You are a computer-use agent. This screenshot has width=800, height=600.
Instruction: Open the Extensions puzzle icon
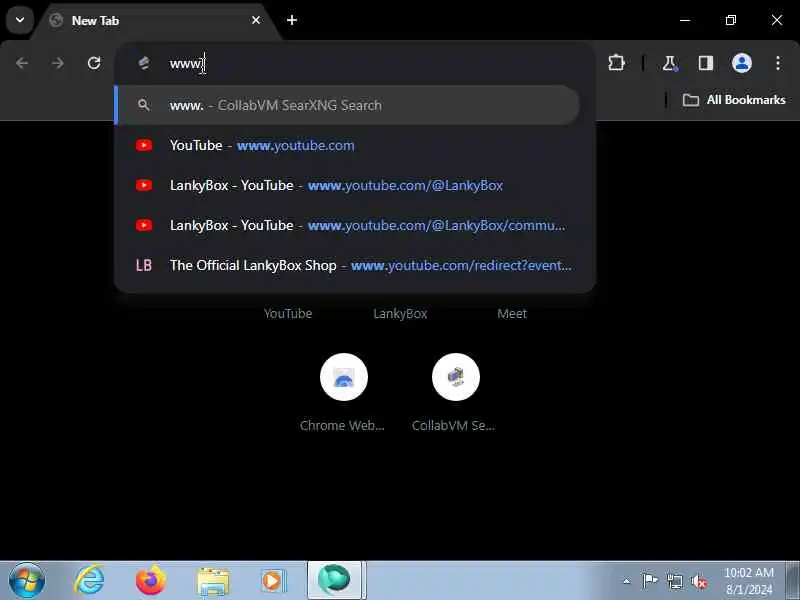coord(616,63)
